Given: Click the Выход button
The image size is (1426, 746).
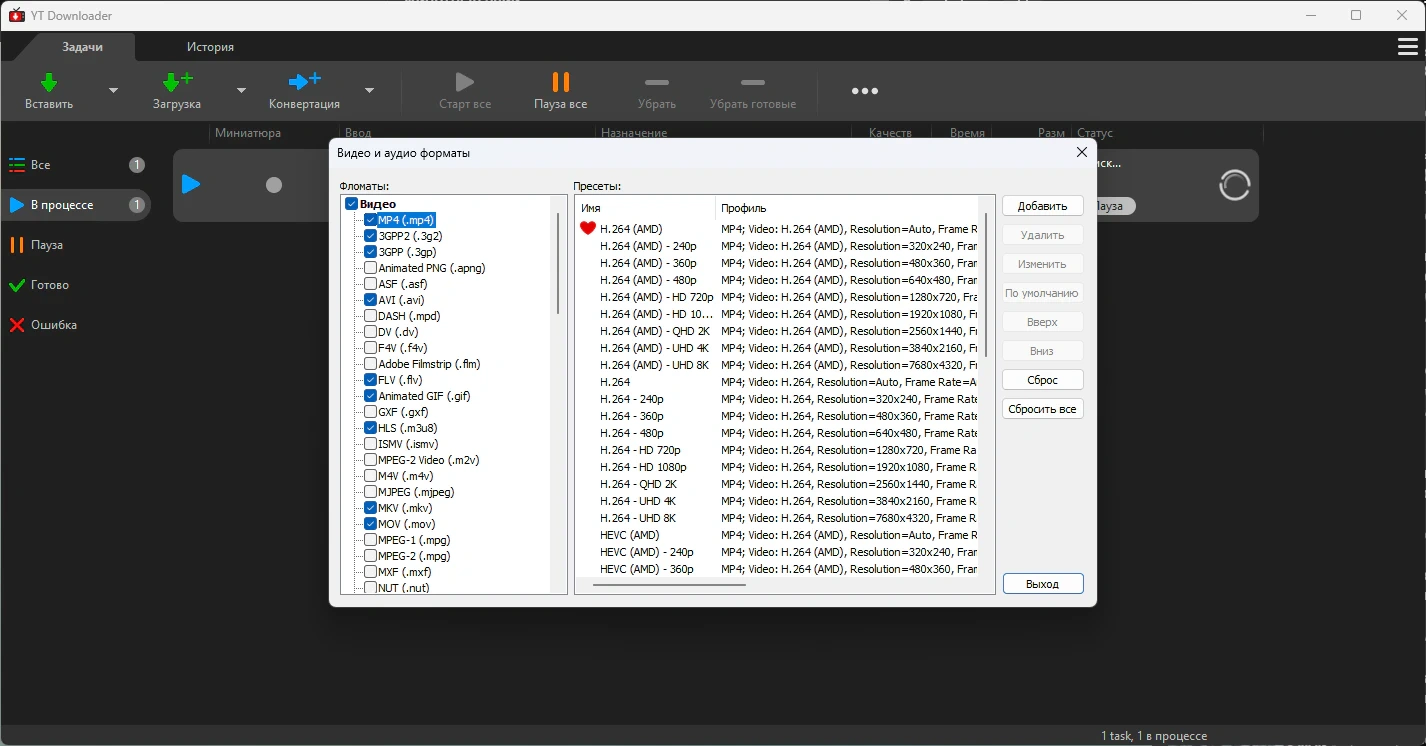Looking at the screenshot, I should [x=1043, y=584].
